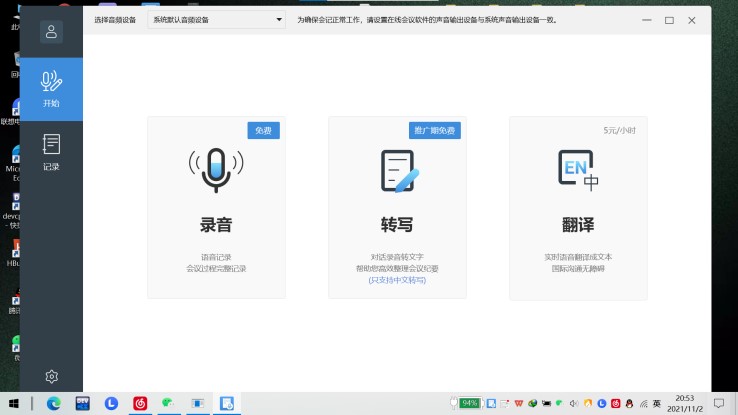Open settings gear in sidebar bottom
738x415 pixels.
51,376
